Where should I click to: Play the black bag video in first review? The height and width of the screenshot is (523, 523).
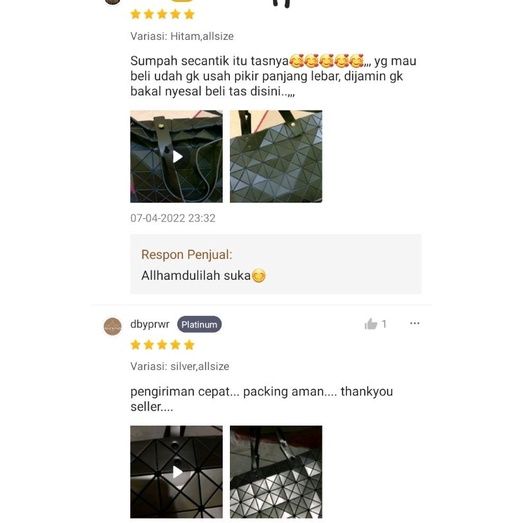click(x=176, y=156)
